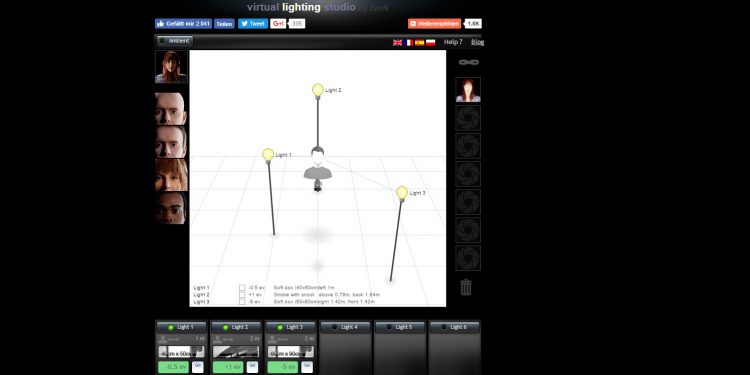The image size is (750, 375).
Task: Tick the Light 2 color box in legend
Action: point(242,295)
